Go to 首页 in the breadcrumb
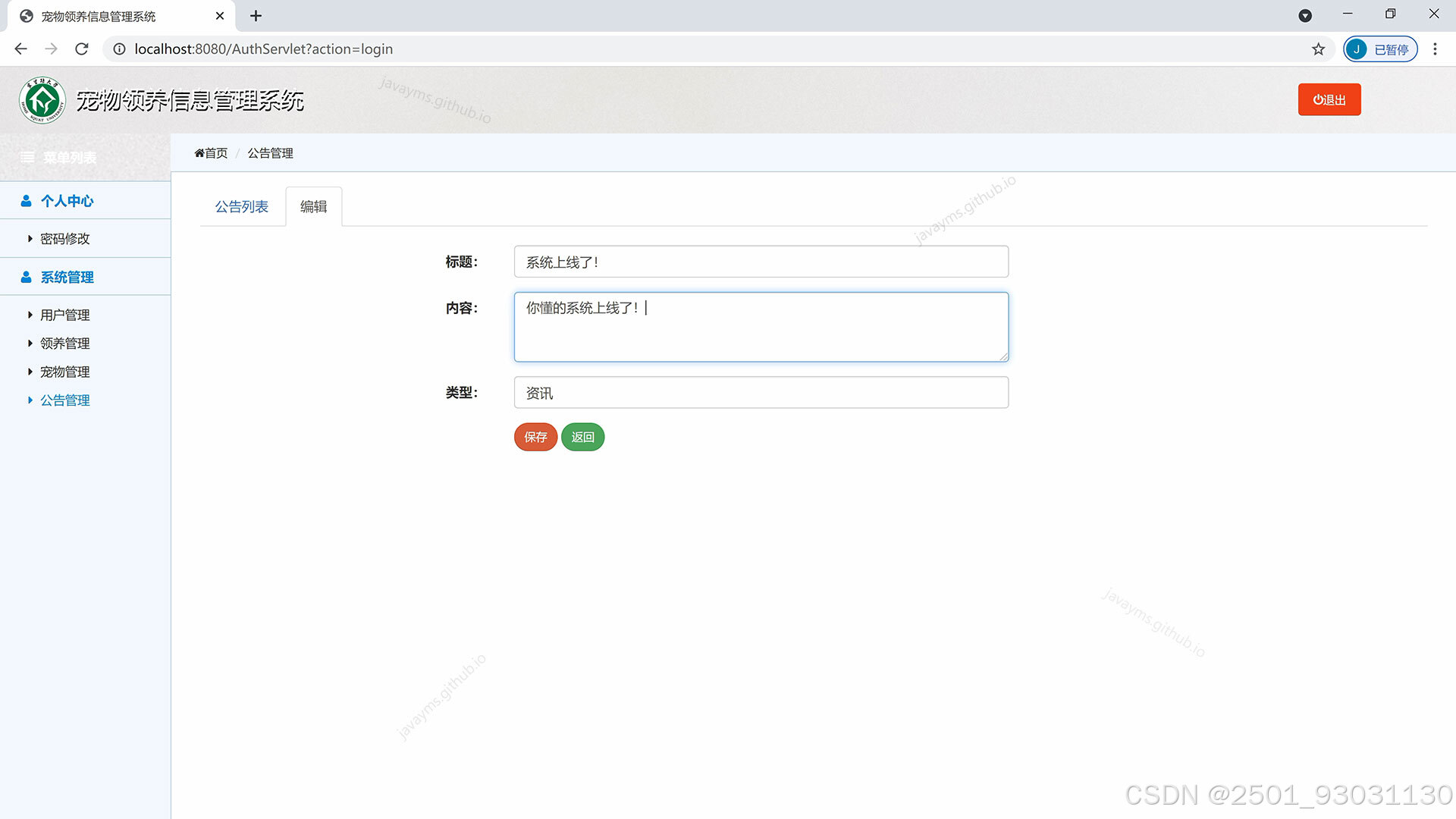Viewport: 1456px width, 819px height. pyautogui.click(x=211, y=153)
